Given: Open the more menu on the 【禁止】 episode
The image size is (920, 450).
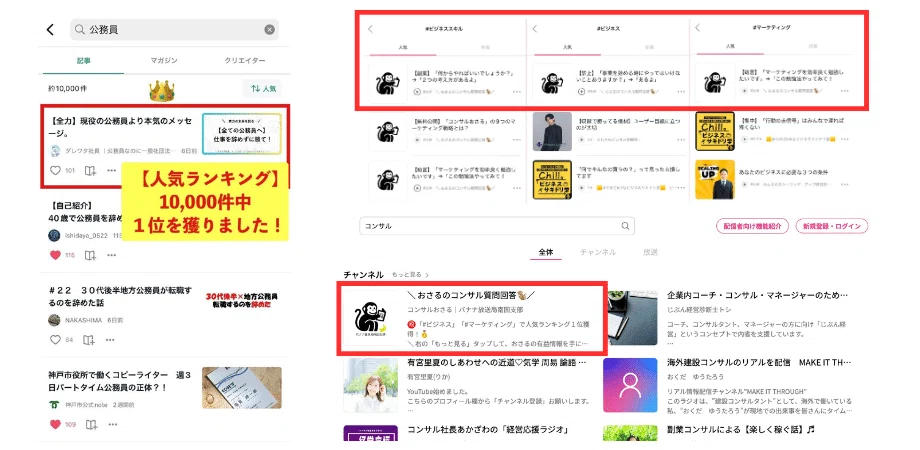Looking at the screenshot, I should pos(681,92).
